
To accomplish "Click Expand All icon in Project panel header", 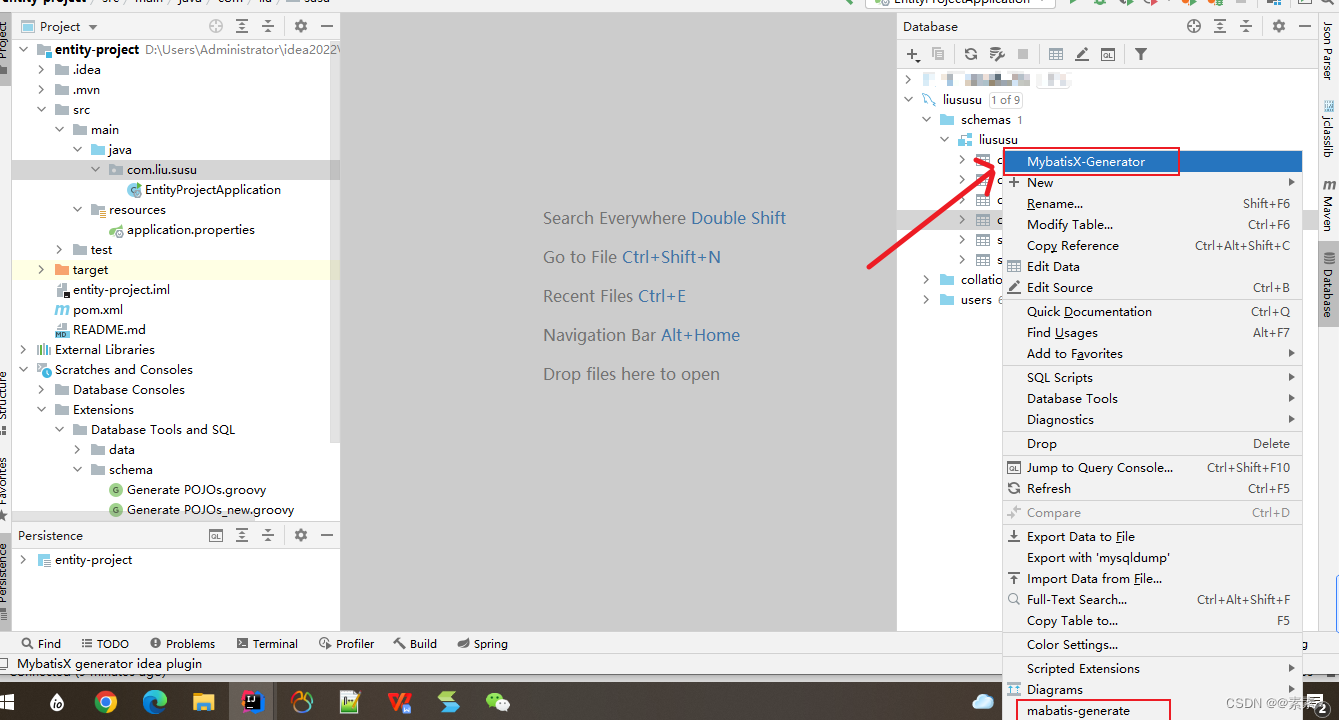I will coord(242,27).
